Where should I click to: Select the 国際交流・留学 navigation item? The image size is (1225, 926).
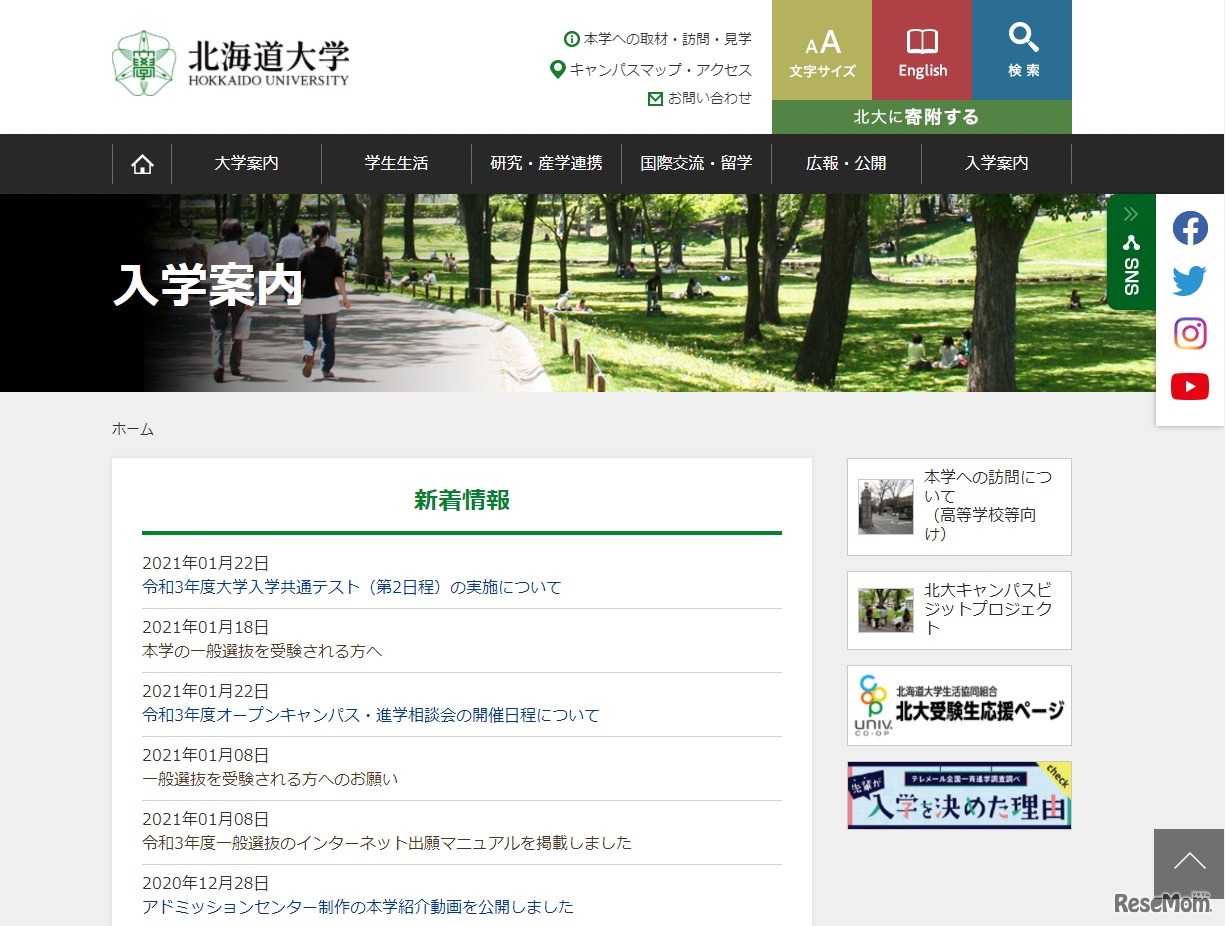tap(696, 163)
